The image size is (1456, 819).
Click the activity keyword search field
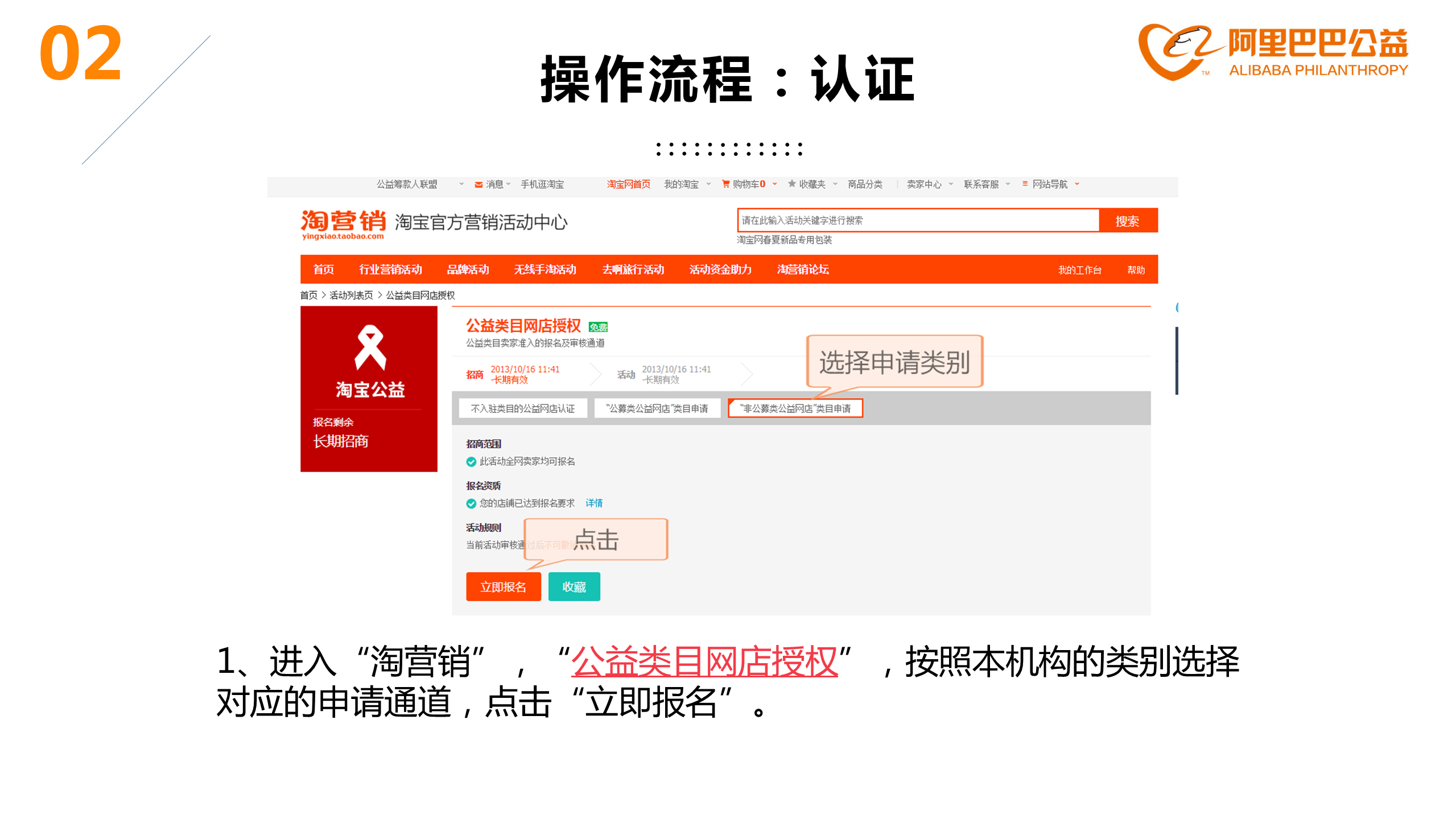[917, 221]
